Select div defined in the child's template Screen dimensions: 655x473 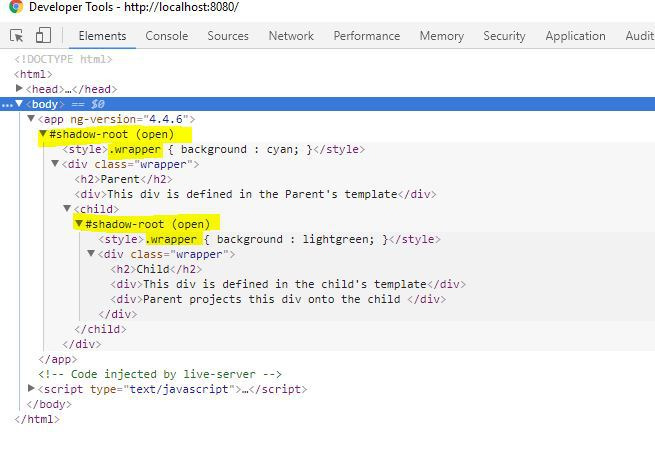[x=288, y=284]
